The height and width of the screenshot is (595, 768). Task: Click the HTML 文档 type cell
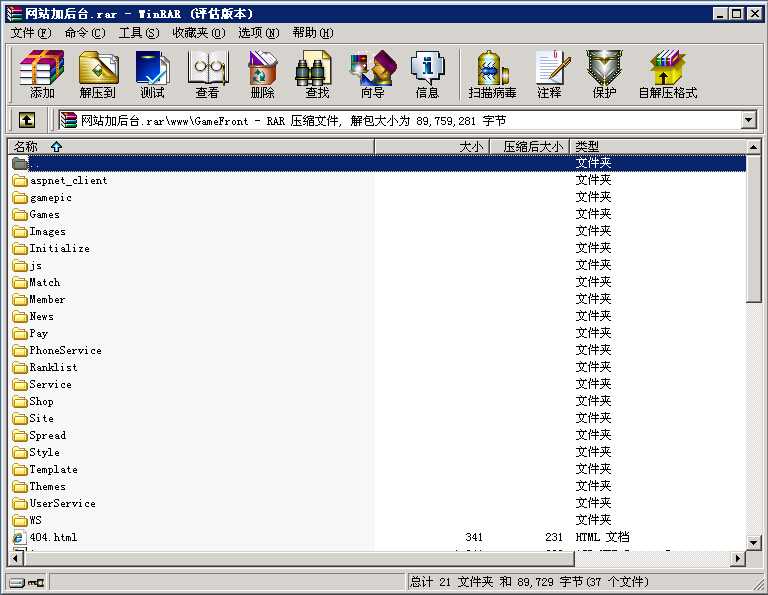[602, 537]
